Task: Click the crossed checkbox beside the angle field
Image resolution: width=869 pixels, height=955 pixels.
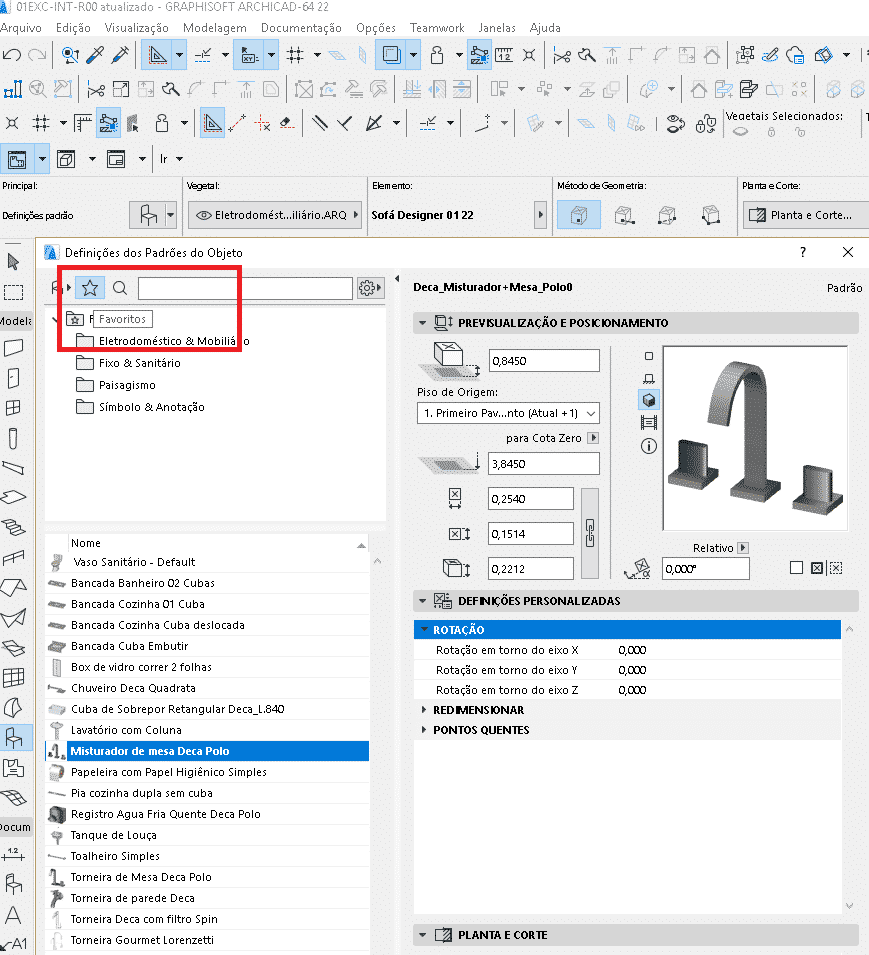Action: 817,567
